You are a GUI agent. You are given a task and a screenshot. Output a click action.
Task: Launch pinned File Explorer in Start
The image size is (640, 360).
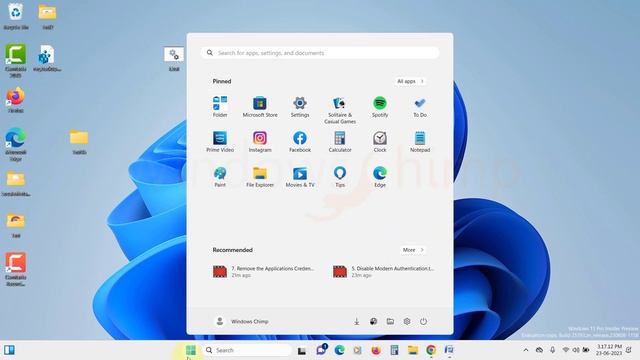coord(260,177)
